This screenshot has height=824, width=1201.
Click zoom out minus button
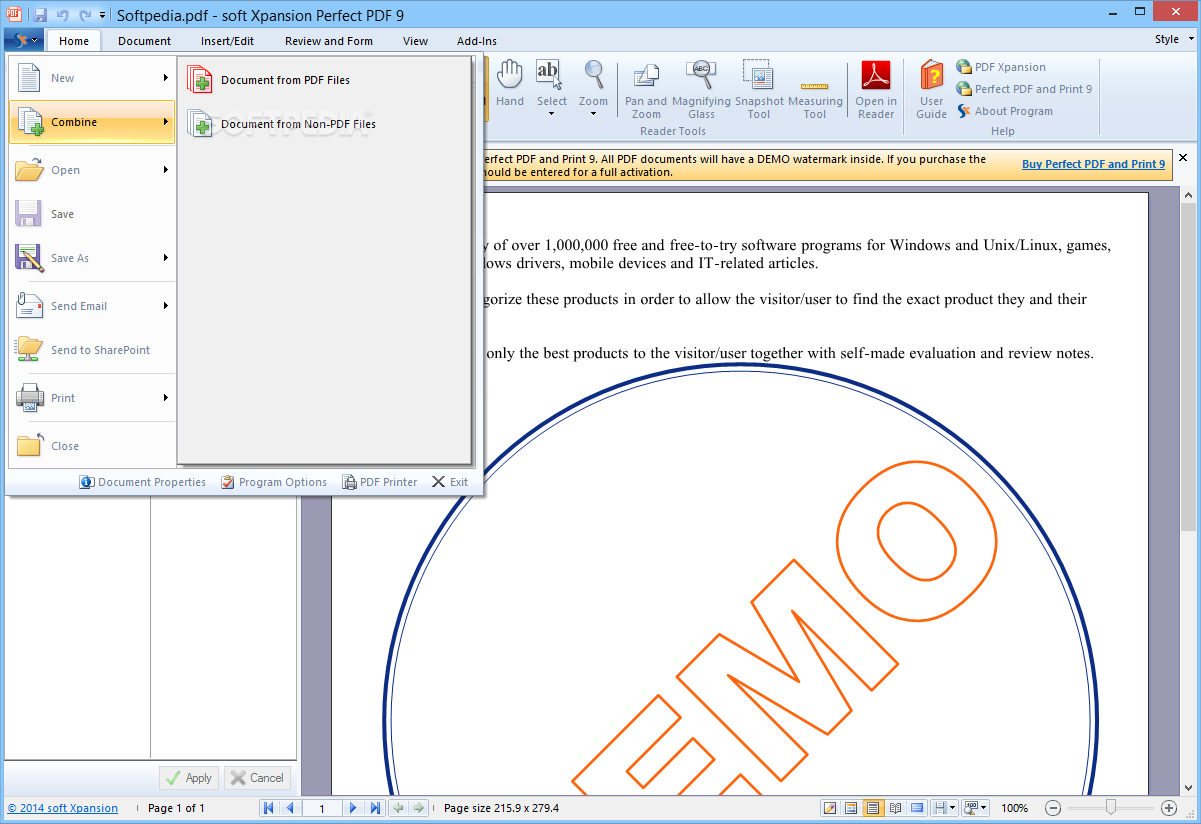tap(1053, 808)
